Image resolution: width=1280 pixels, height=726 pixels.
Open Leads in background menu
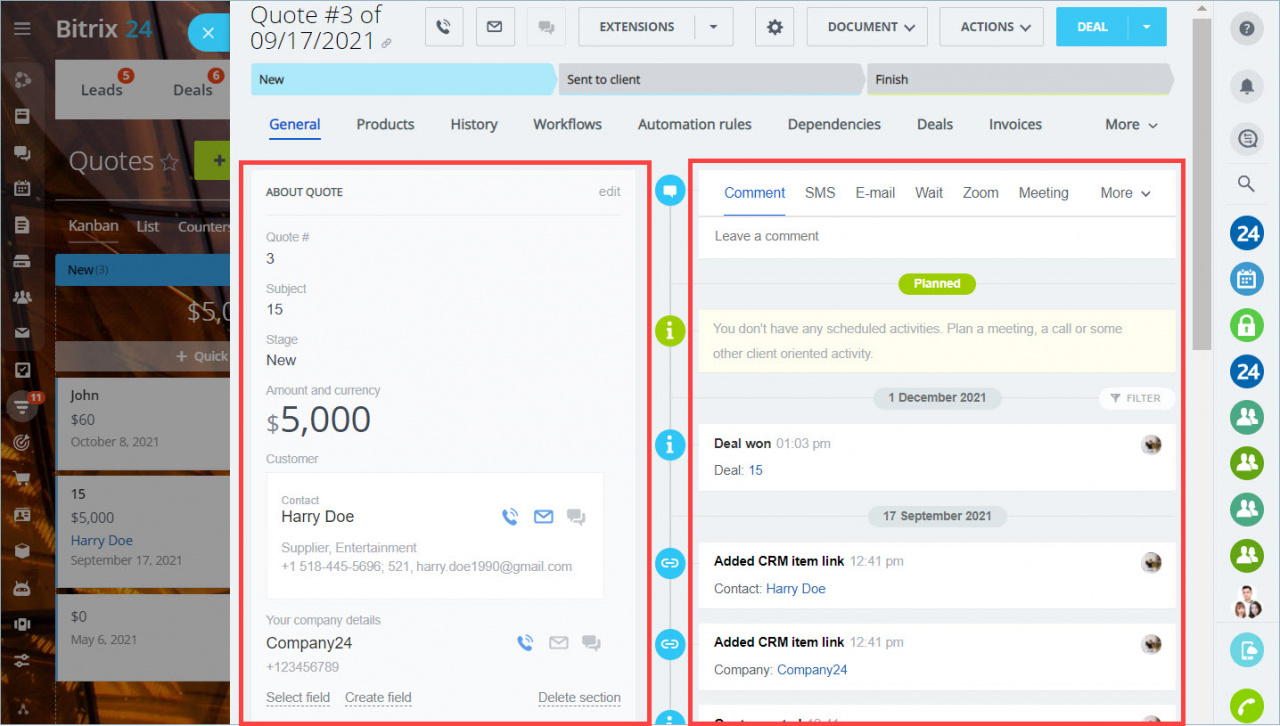click(x=101, y=89)
